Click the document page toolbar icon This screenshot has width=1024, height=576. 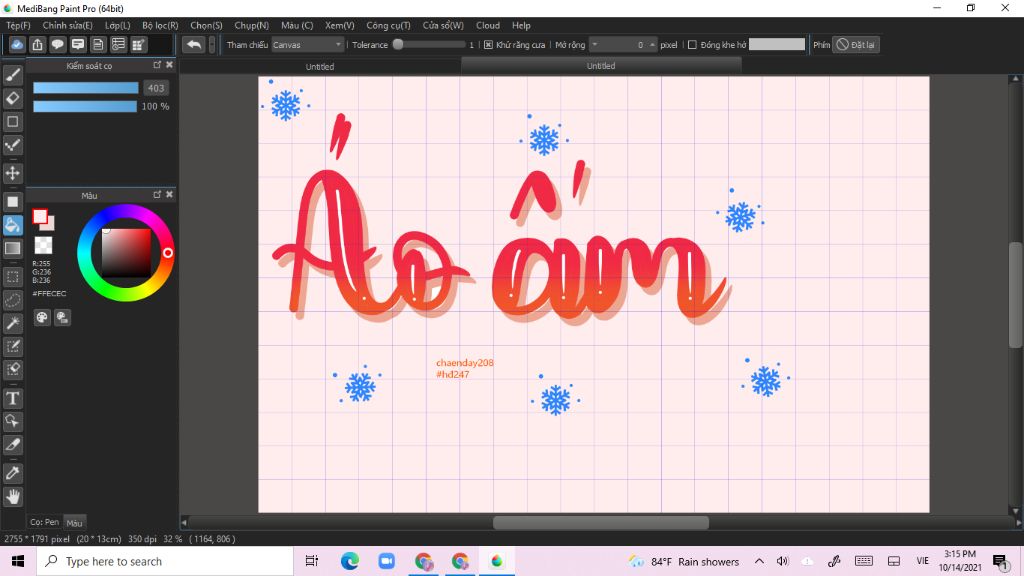click(x=98, y=44)
